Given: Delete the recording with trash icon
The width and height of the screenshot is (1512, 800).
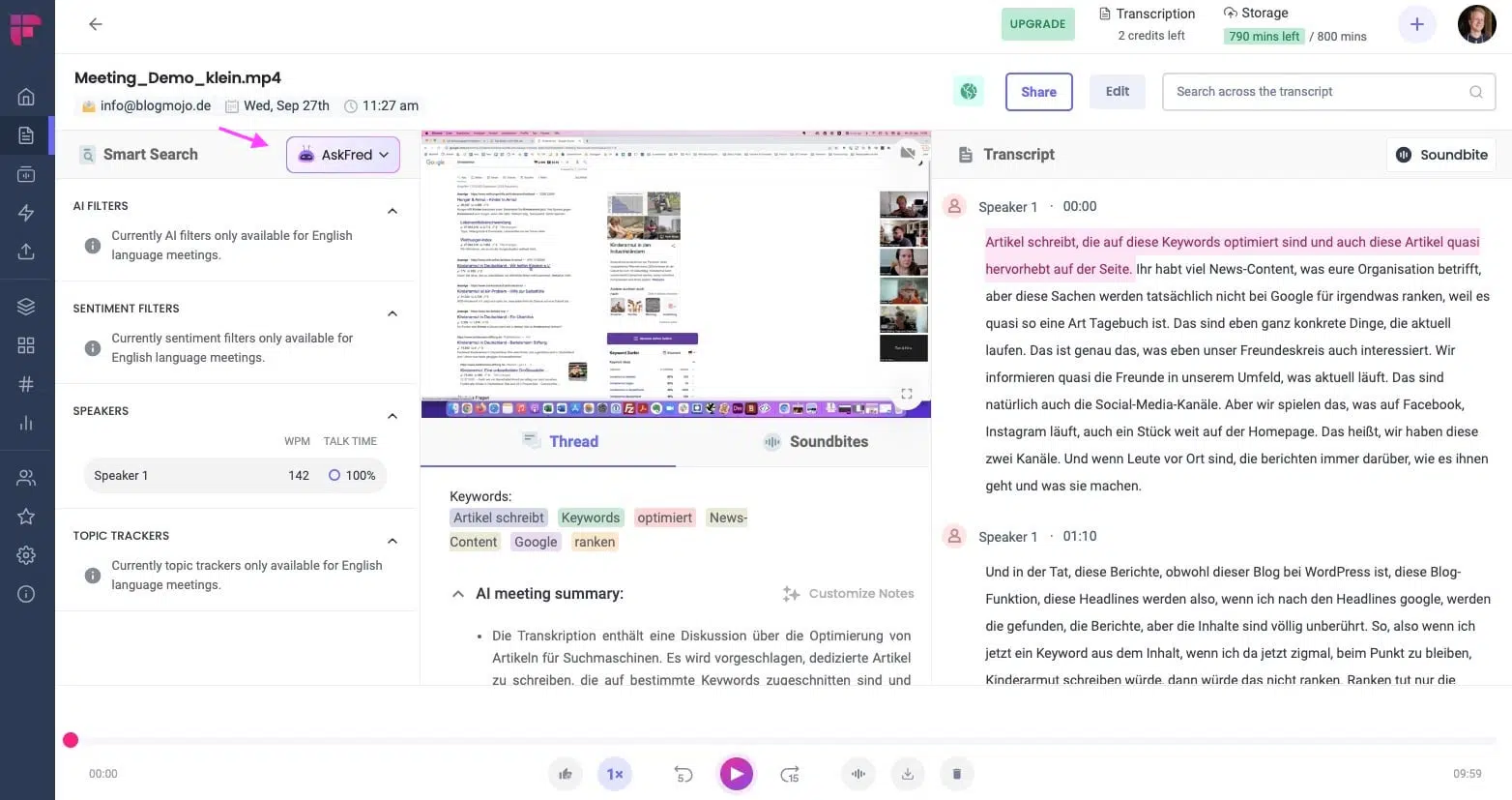Looking at the screenshot, I should tap(957, 774).
